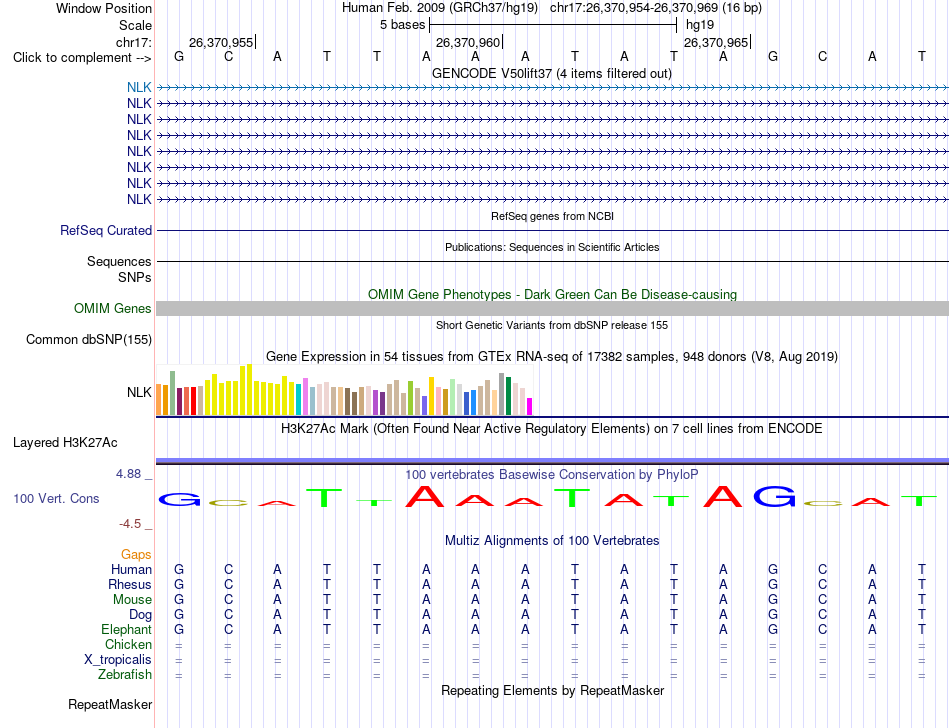Select the Elephant alignment row label
The image size is (950, 728).
[x=127, y=629]
